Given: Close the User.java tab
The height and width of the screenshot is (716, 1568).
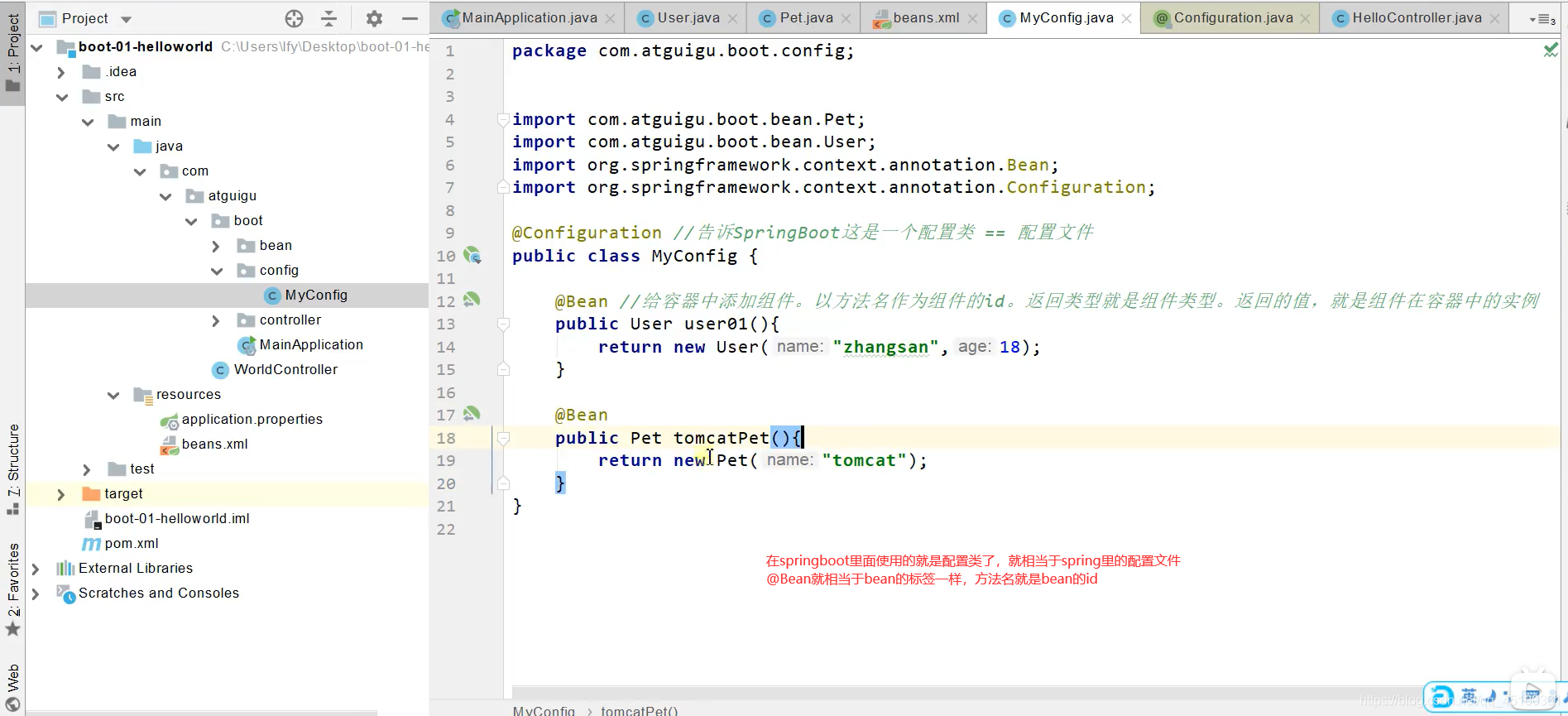Looking at the screenshot, I should pos(732,18).
